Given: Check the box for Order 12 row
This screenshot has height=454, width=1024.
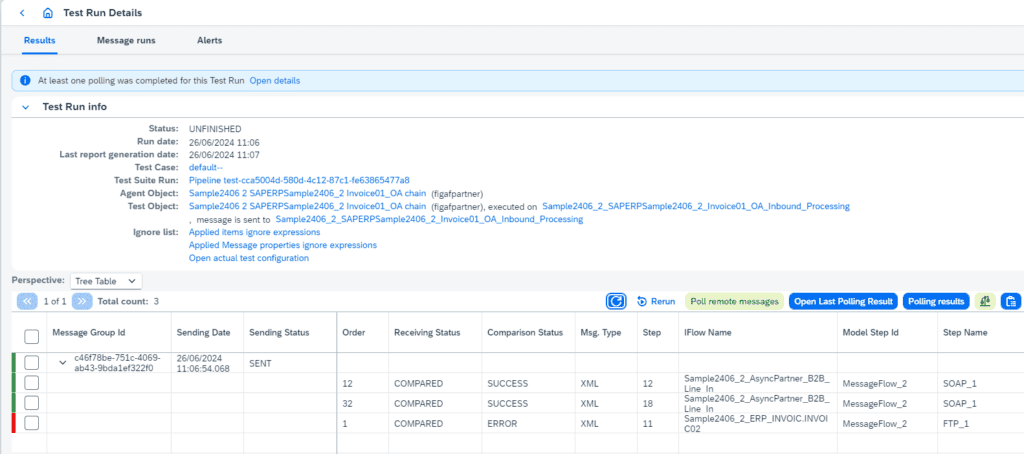Looking at the screenshot, I should pos(31,383).
